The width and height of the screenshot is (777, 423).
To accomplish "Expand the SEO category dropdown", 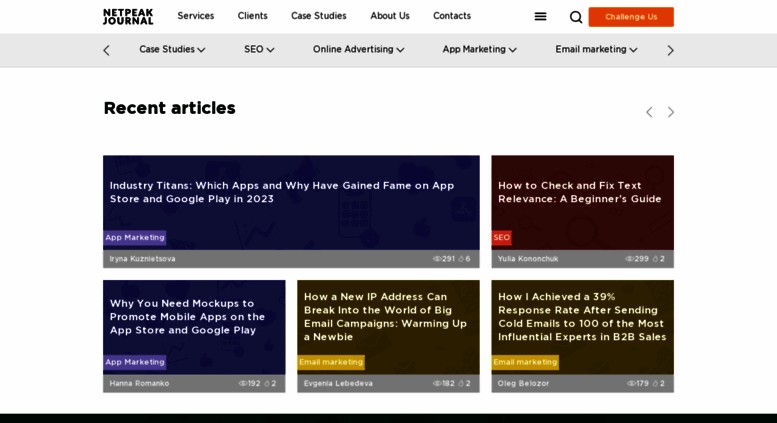I will pyautogui.click(x=259, y=50).
